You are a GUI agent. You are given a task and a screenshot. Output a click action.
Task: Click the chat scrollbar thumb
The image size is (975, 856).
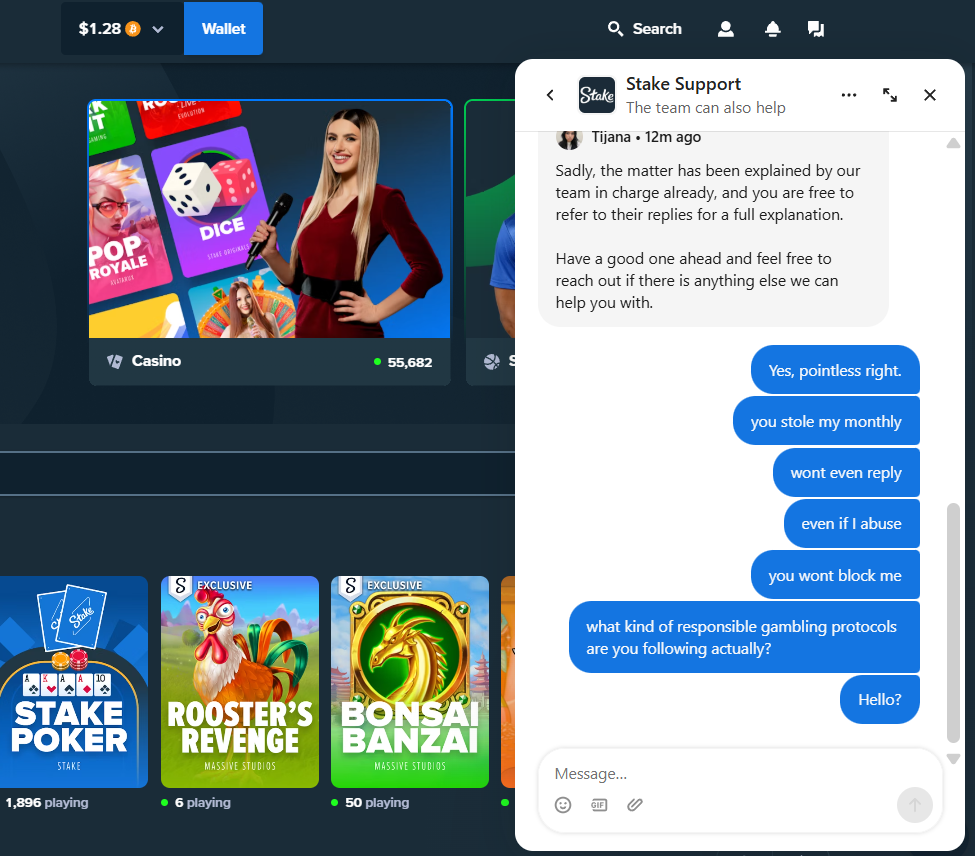[x=953, y=623]
